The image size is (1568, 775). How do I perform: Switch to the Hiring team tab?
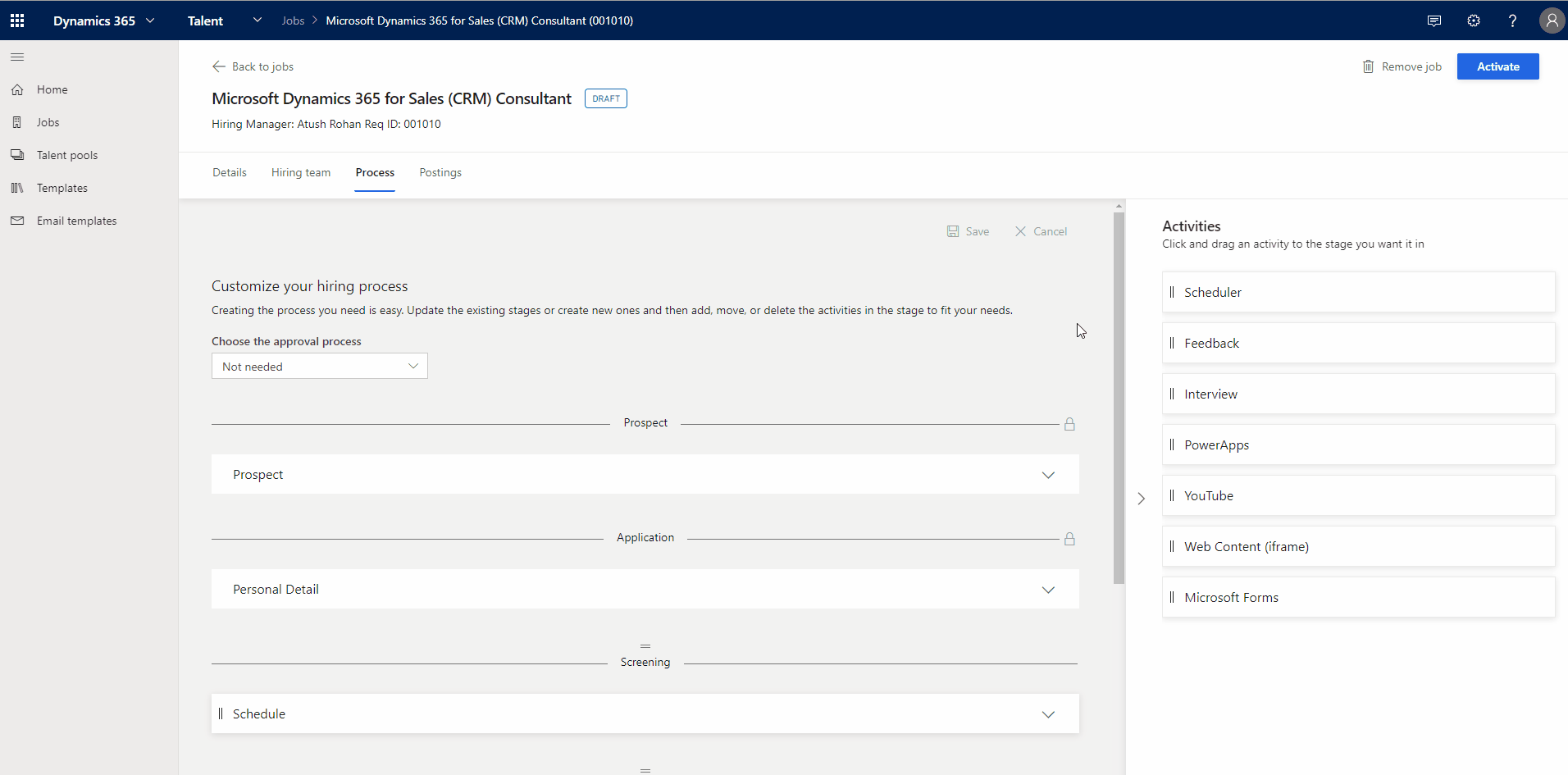(301, 172)
